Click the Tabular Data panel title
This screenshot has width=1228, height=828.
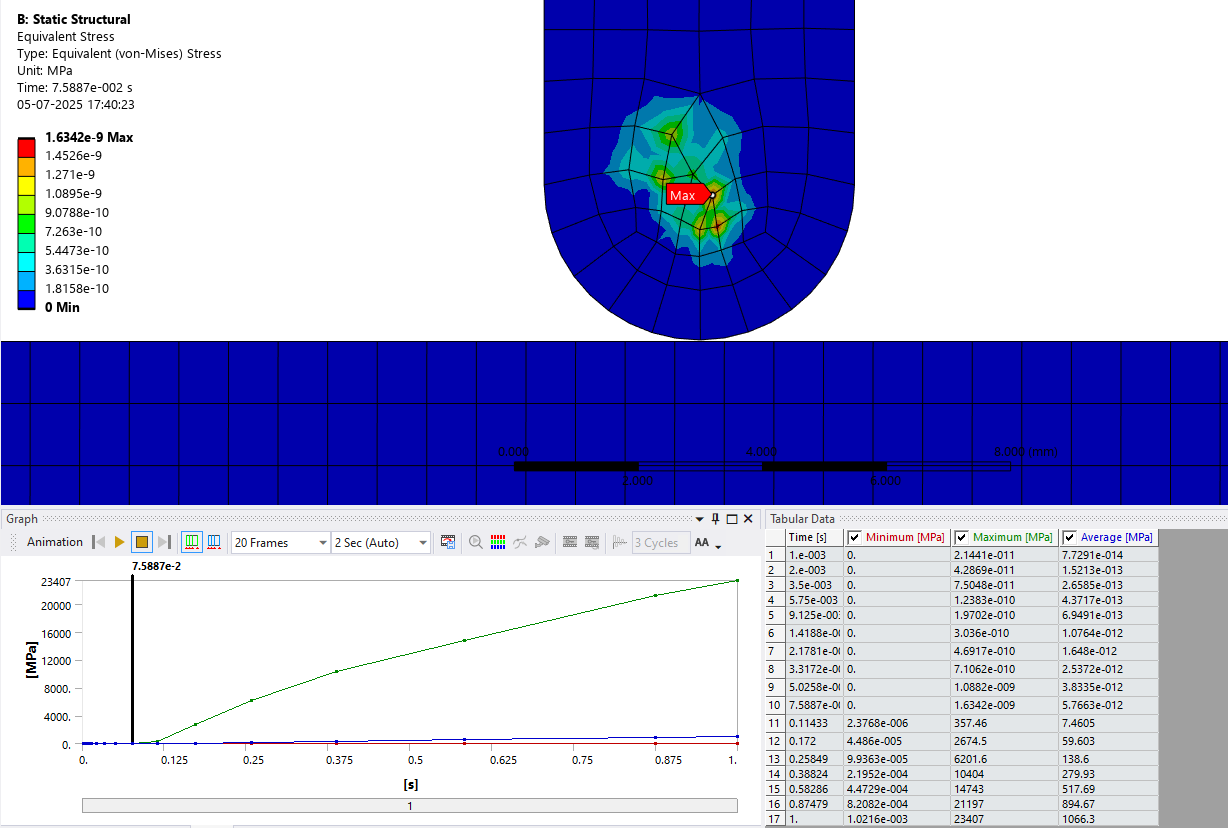pyautogui.click(x=802, y=519)
